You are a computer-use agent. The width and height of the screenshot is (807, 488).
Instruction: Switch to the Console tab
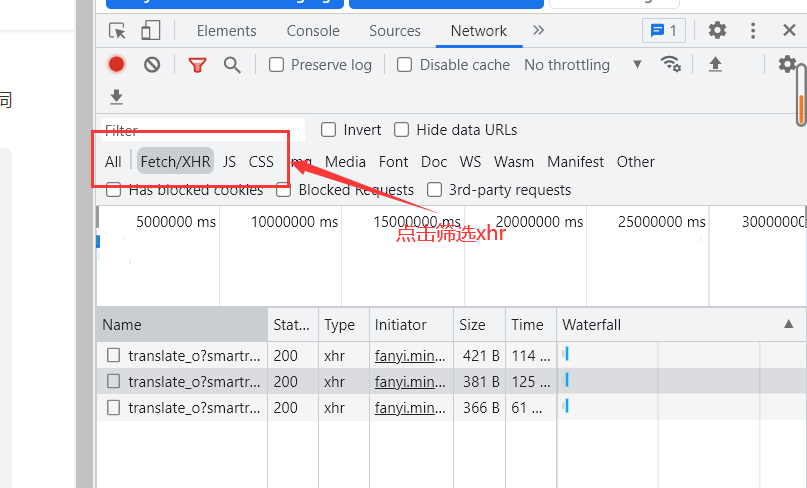[313, 31]
